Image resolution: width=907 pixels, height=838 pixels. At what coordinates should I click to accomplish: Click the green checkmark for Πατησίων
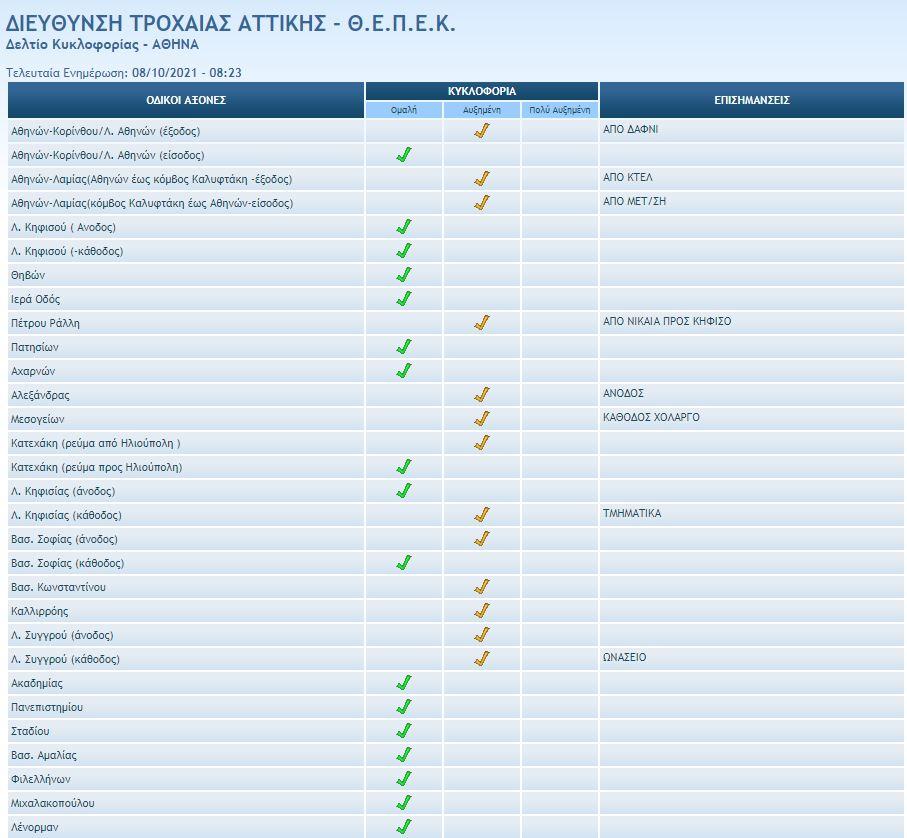(404, 347)
